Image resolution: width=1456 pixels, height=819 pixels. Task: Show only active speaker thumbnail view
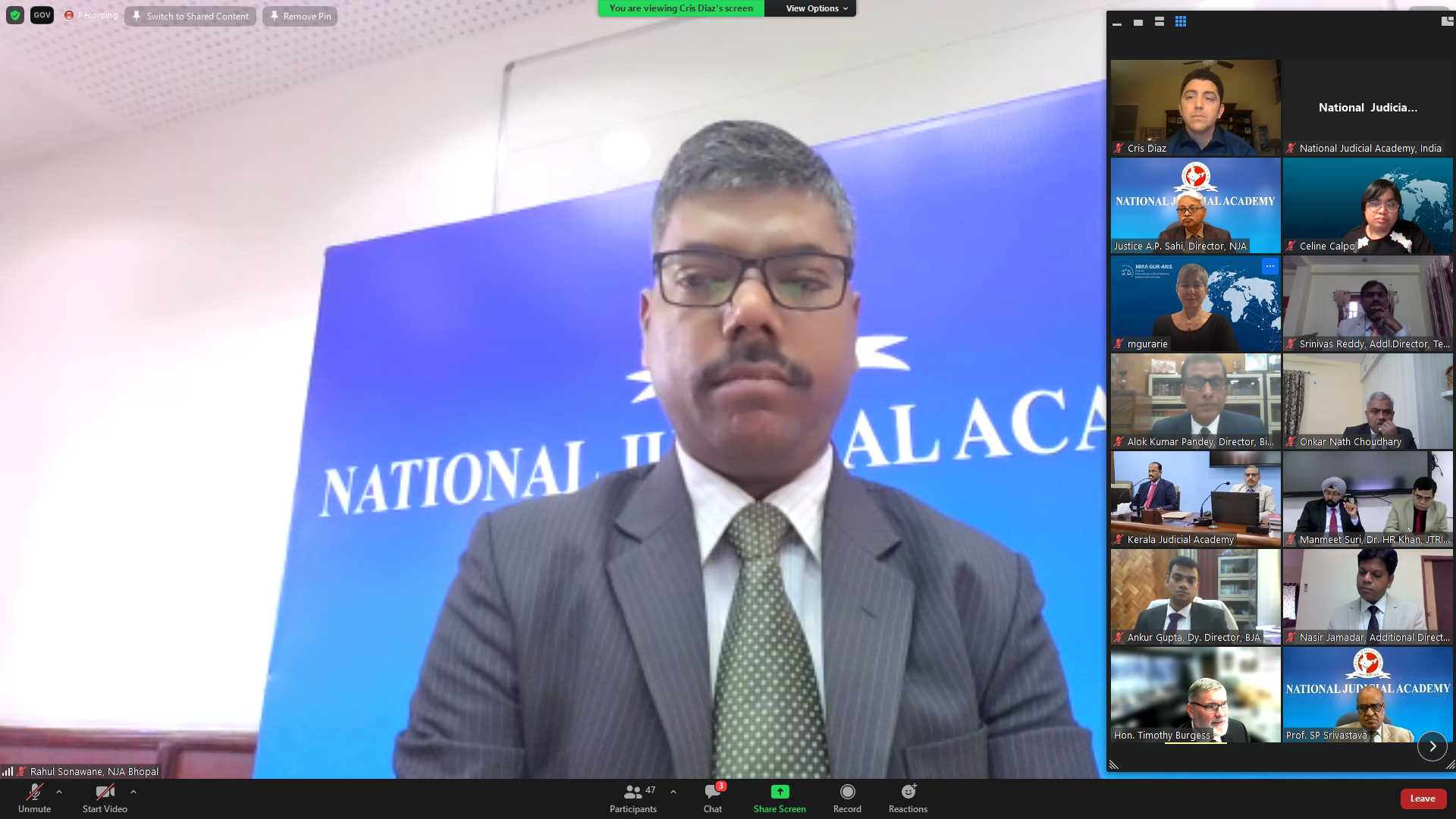(x=1138, y=23)
